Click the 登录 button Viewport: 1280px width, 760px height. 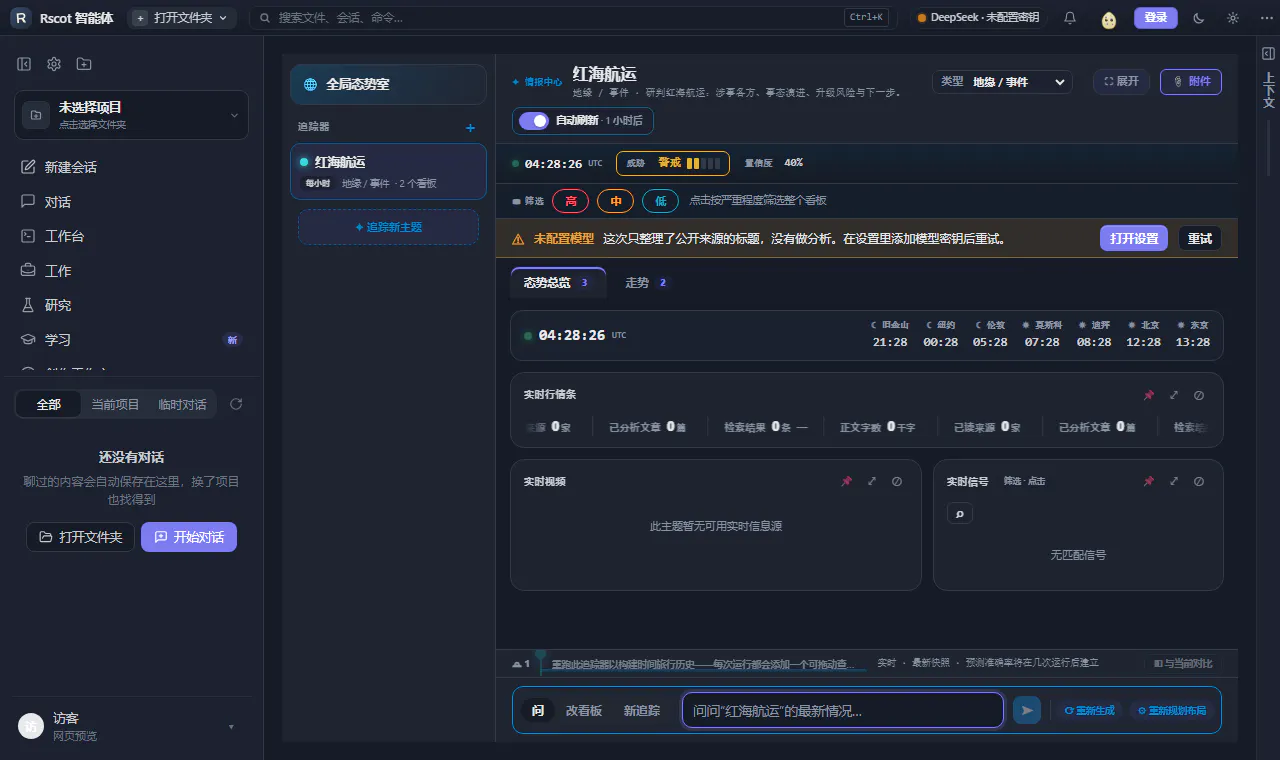(x=1156, y=18)
